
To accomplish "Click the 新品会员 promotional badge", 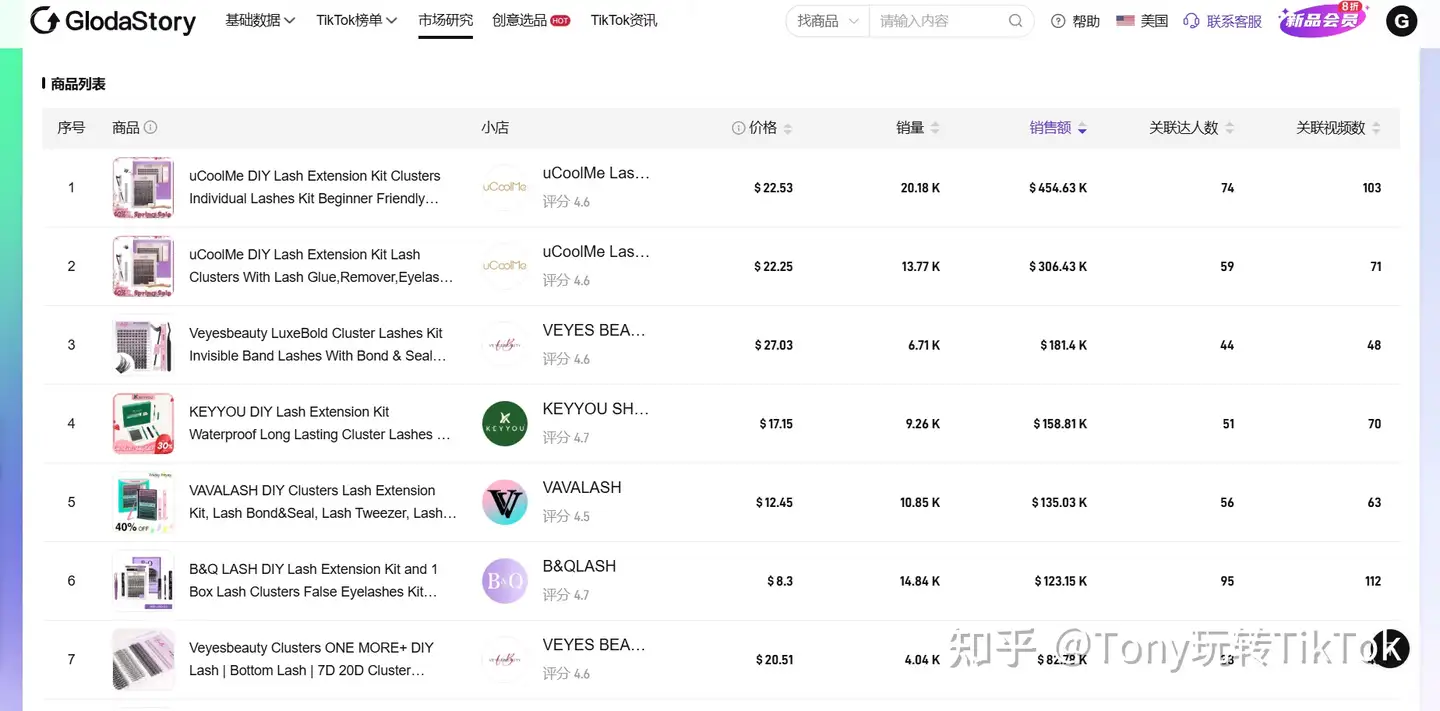I will [x=1322, y=20].
